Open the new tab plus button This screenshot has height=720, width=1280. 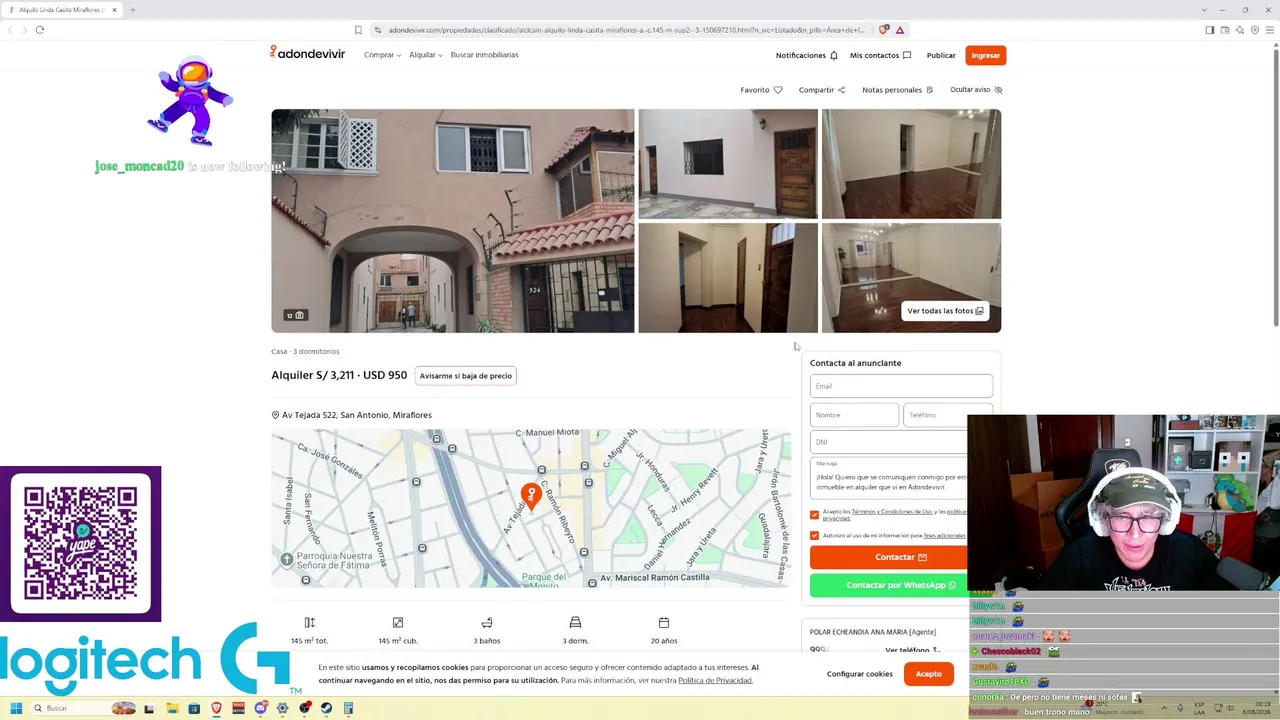[132, 10]
